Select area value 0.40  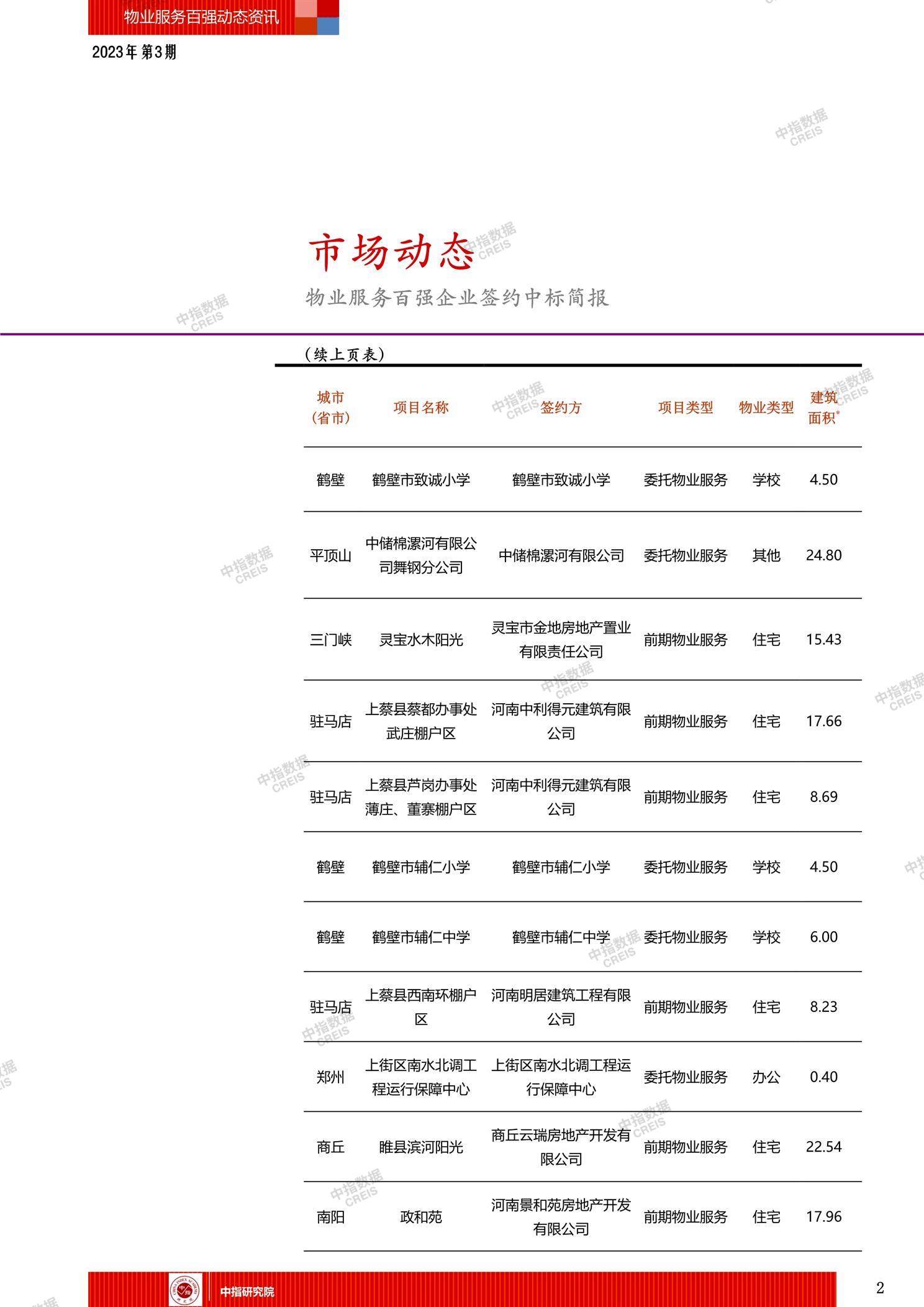[824, 1077]
